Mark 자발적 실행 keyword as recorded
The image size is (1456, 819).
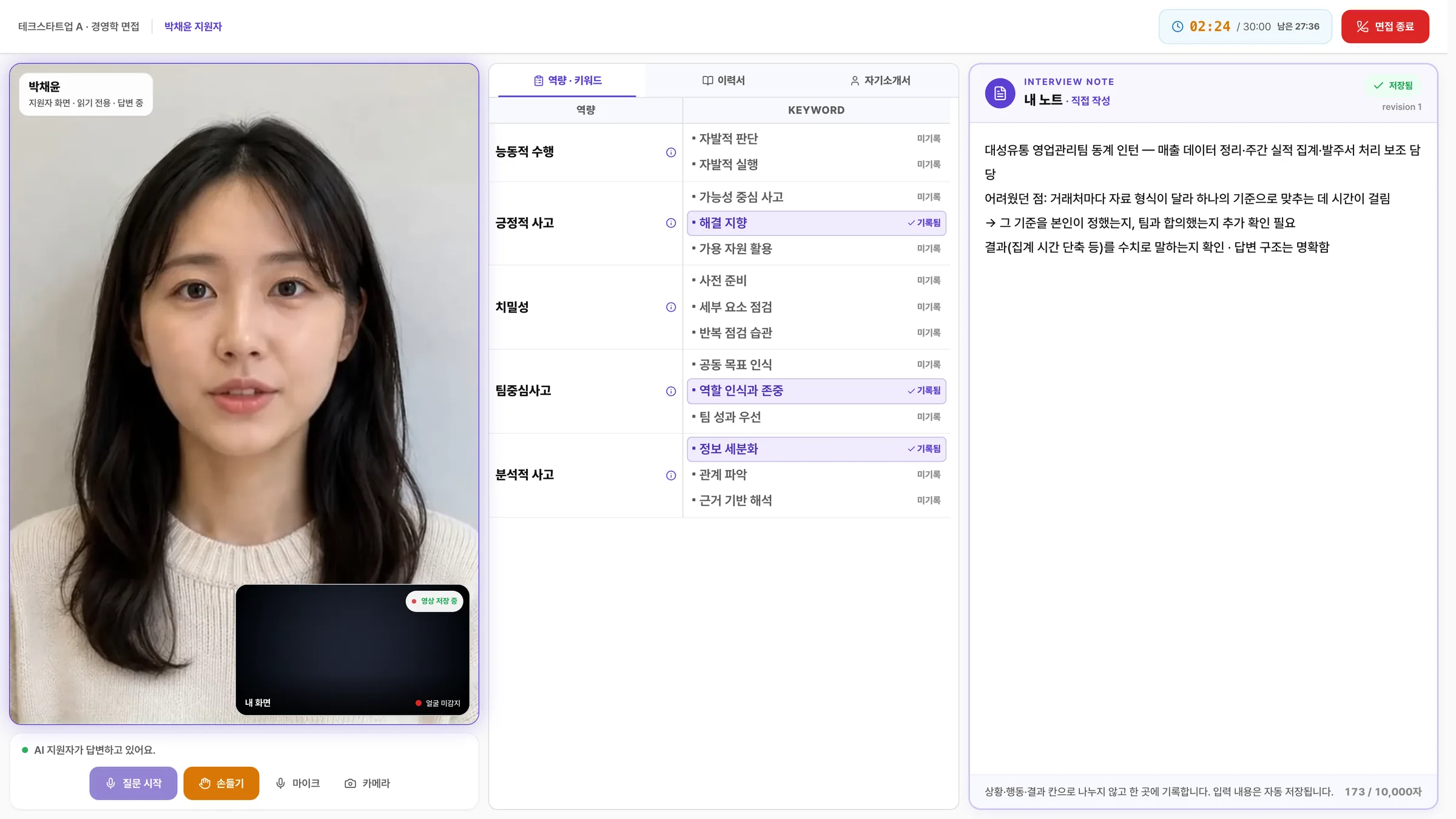(x=816, y=164)
